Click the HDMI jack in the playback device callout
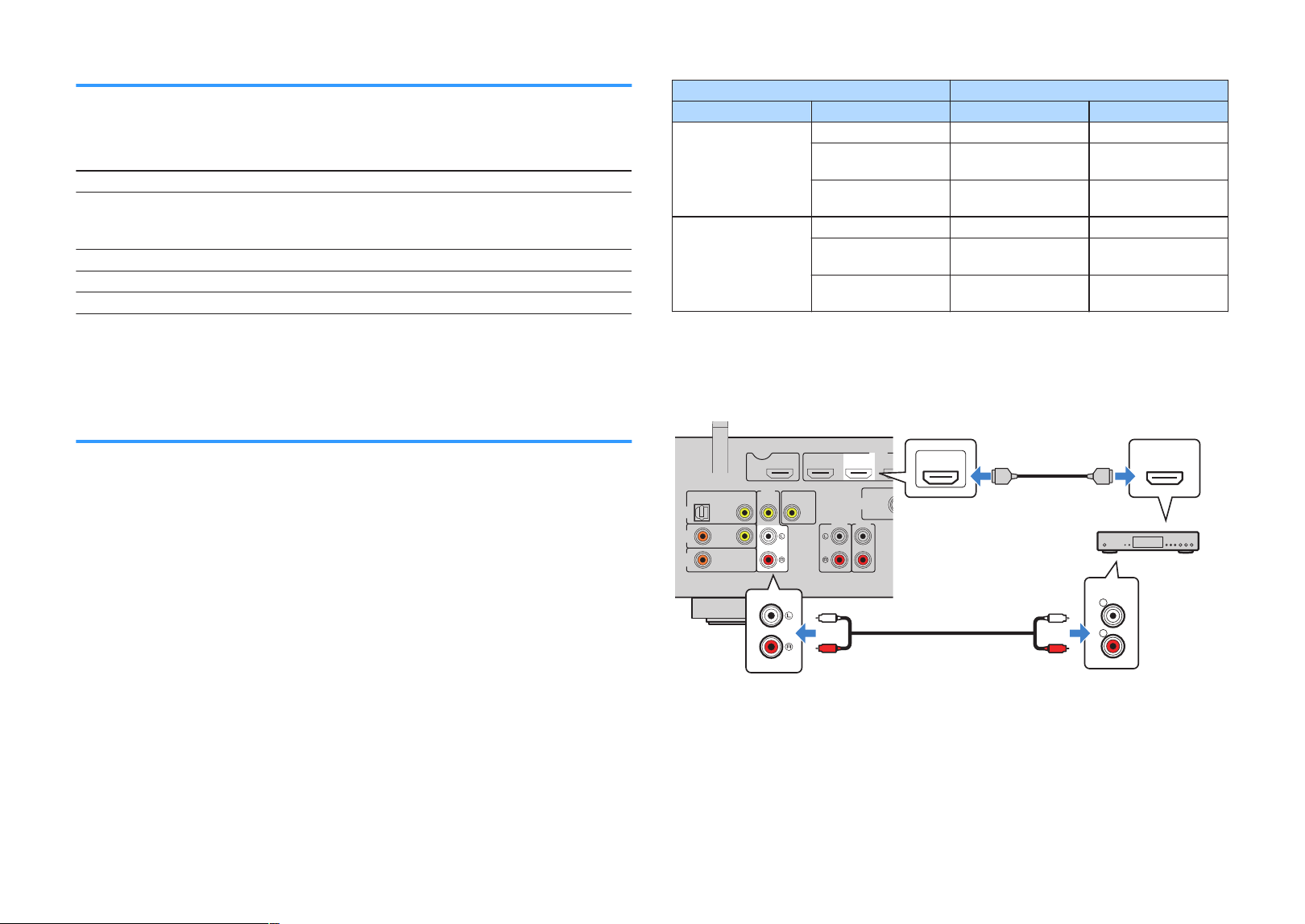 click(1164, 479)
